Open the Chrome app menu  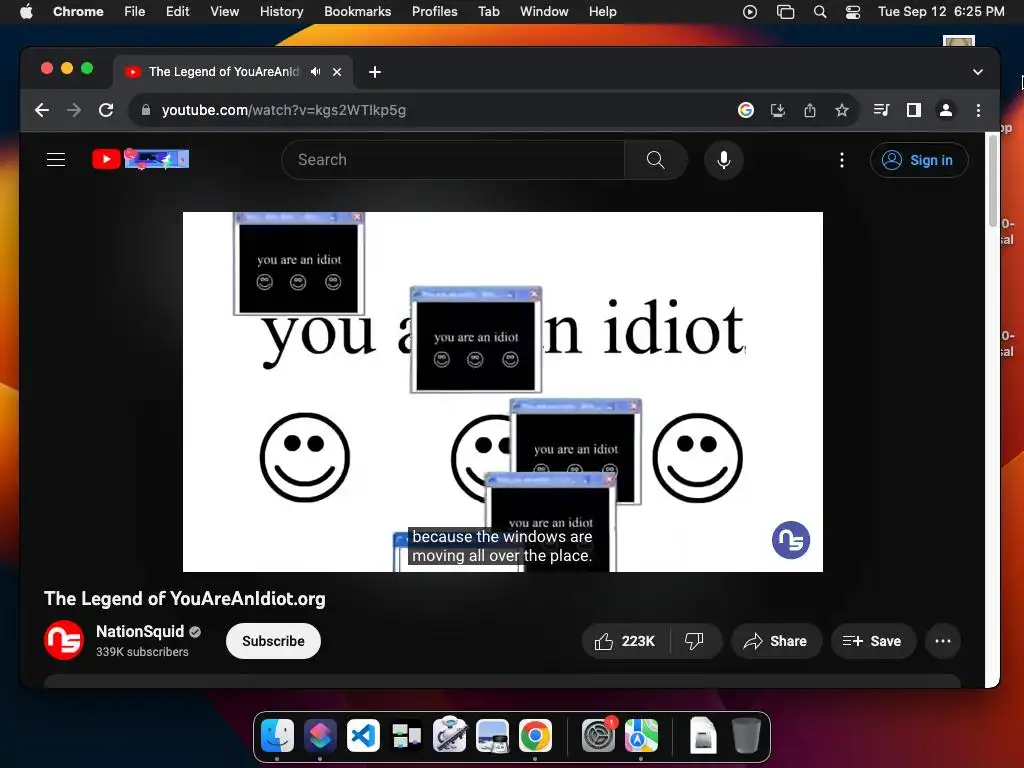point(78,11)
